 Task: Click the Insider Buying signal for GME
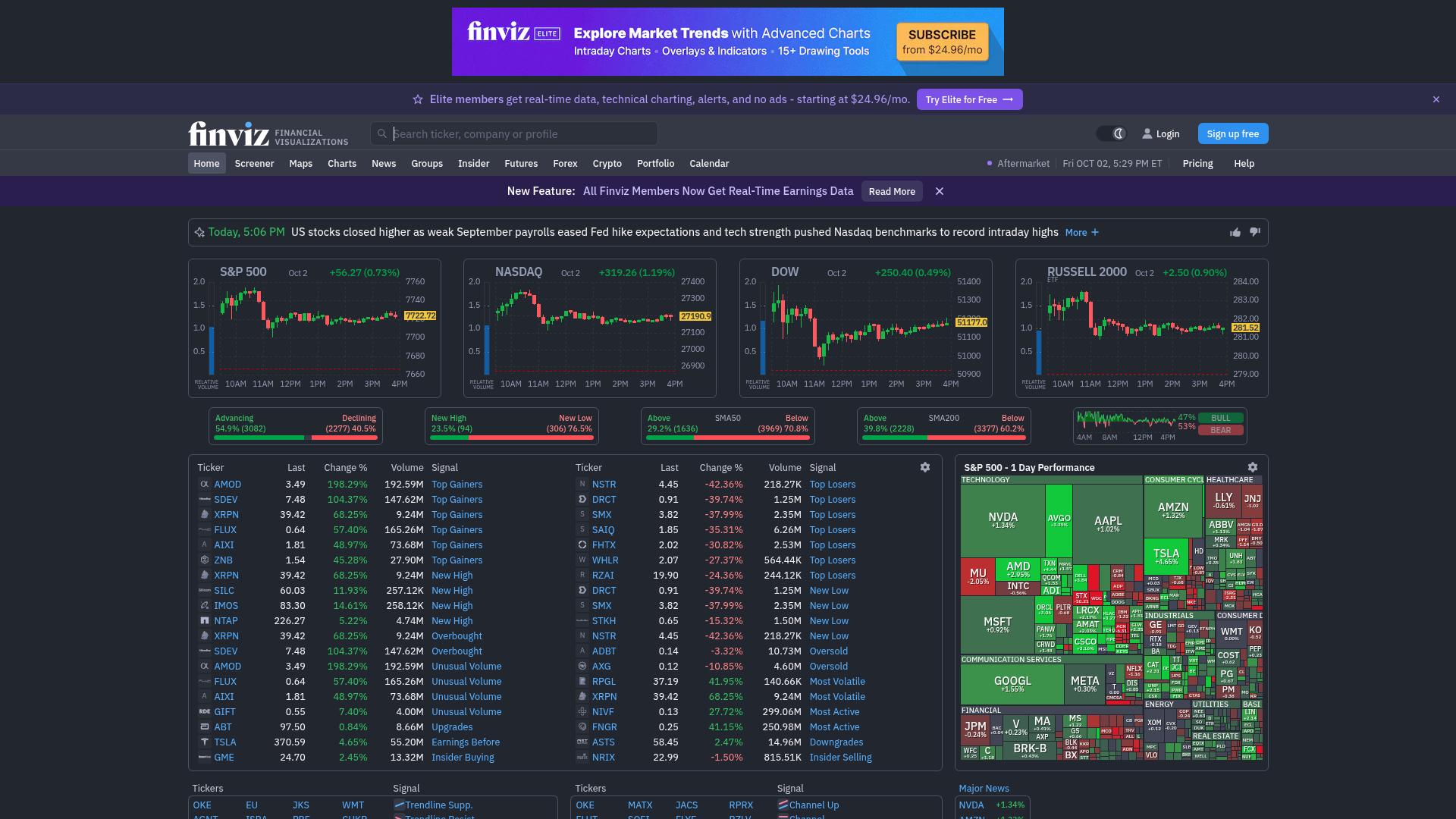tap(463, 757)
